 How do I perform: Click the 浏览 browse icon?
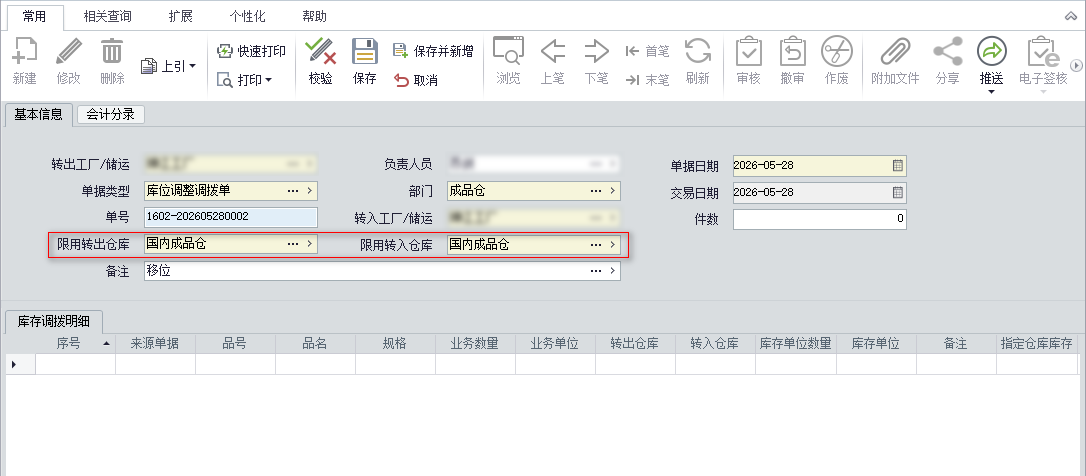[508, 51]
